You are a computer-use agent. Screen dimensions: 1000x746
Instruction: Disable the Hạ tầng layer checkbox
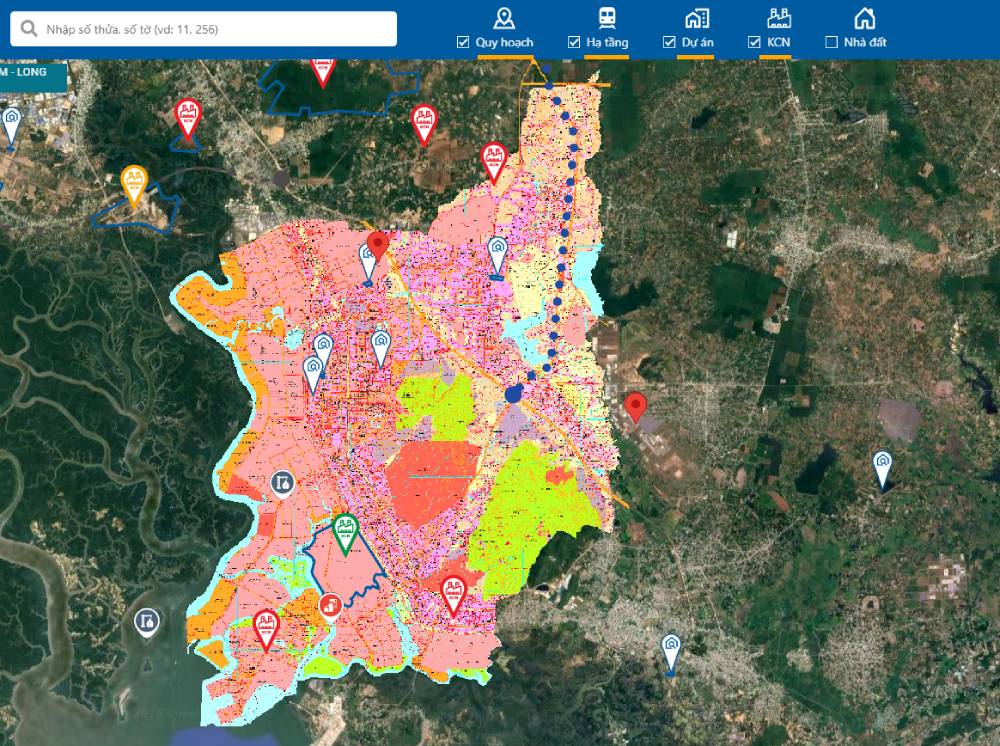(574, 42)
